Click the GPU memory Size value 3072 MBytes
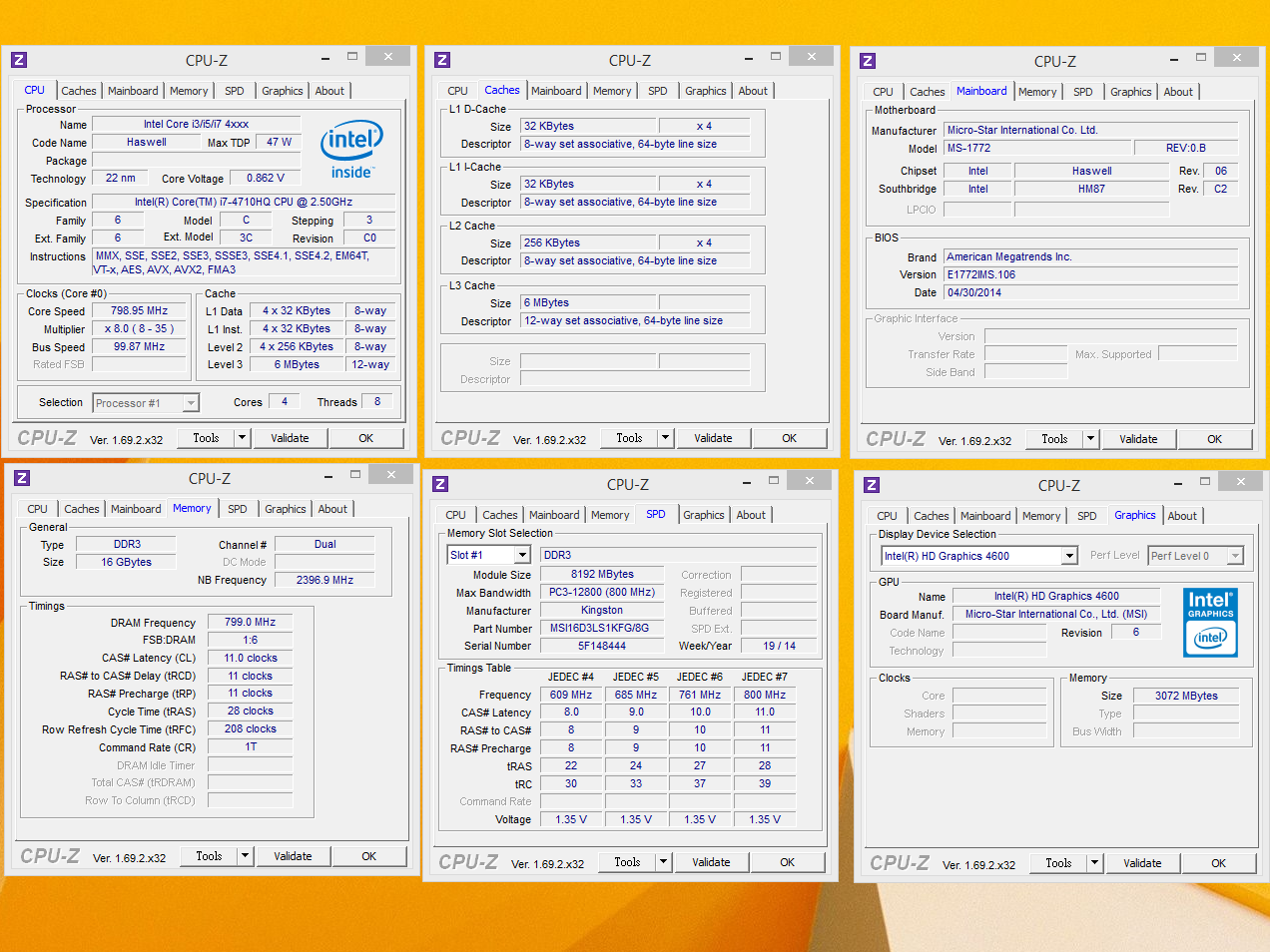Viewport: 1270px width, 952px height. coord(1186,696)
